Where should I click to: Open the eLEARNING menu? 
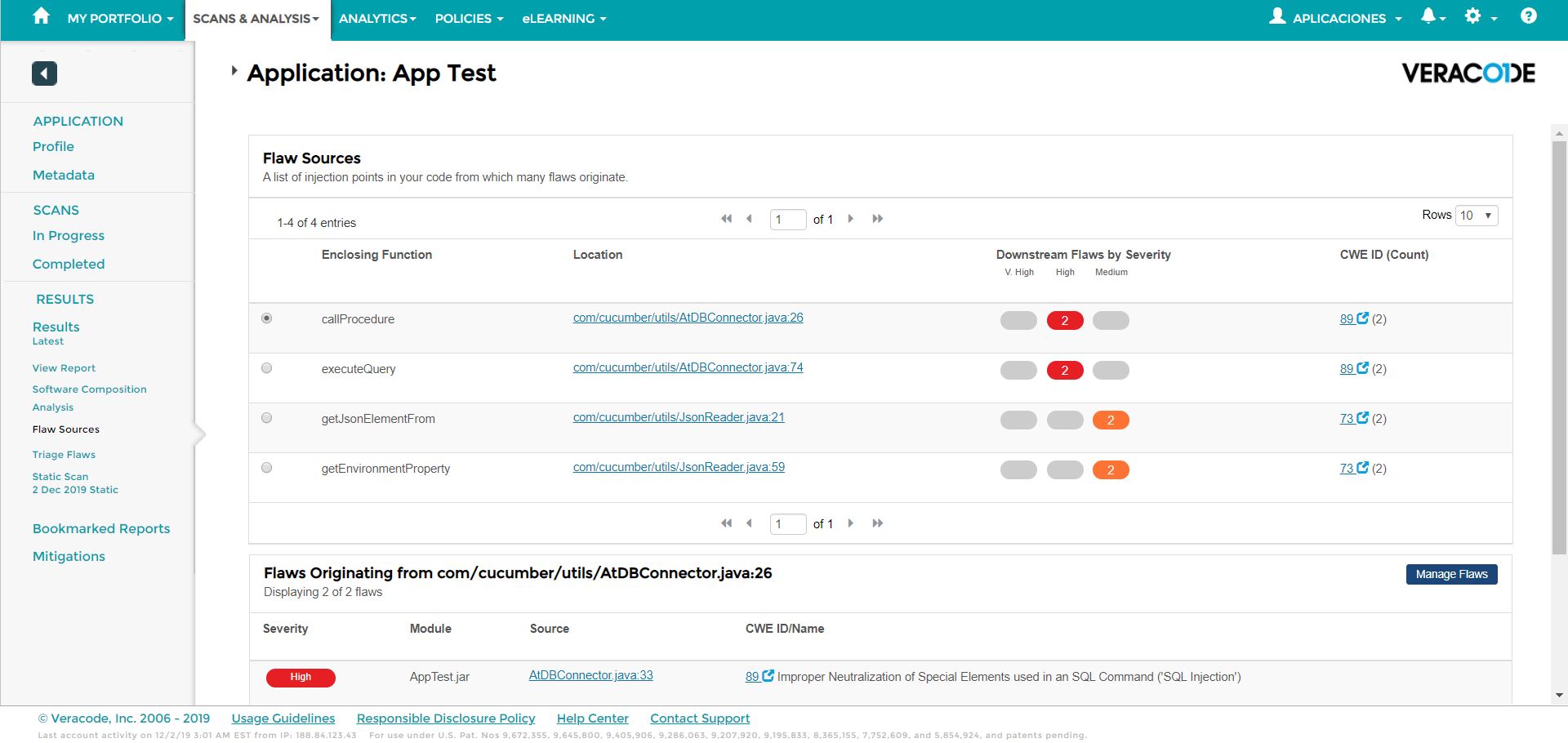click(564, 18)
